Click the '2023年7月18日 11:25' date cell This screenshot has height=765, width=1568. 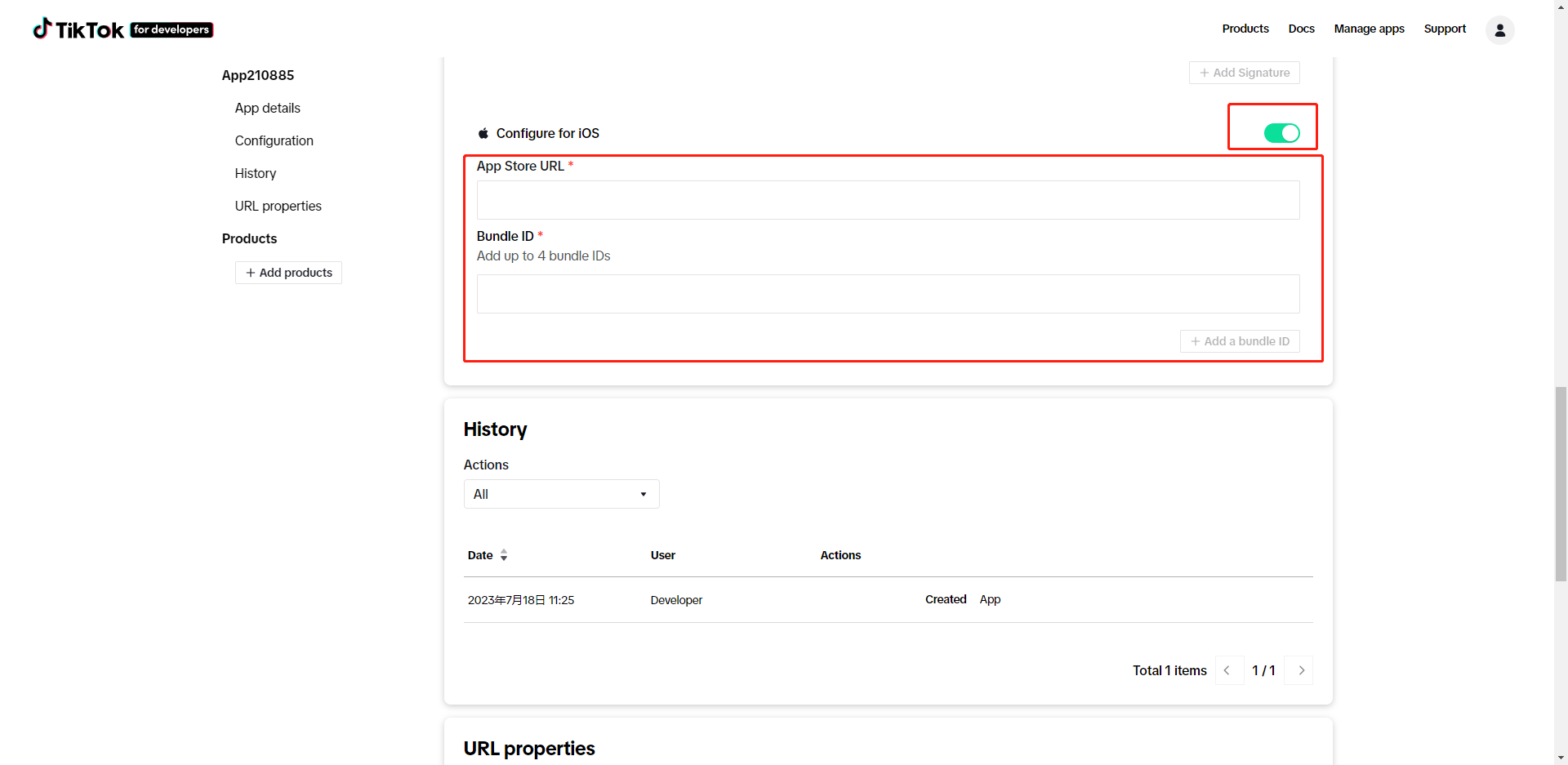click(x=521, y=600)
